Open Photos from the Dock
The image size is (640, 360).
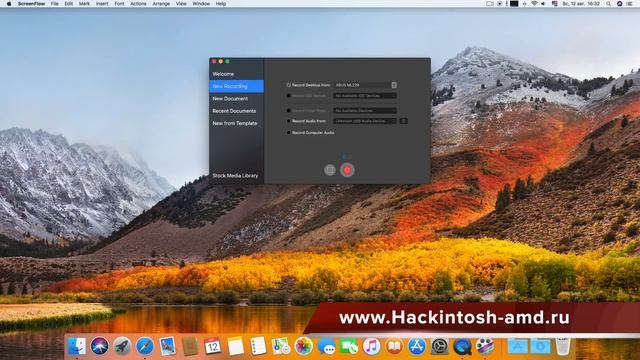click(303, 347)
